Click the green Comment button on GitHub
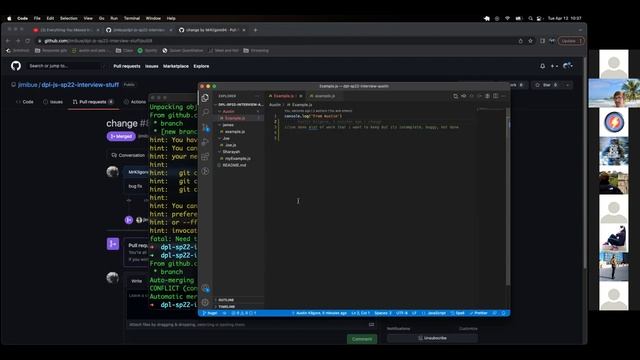 (362, 339)
